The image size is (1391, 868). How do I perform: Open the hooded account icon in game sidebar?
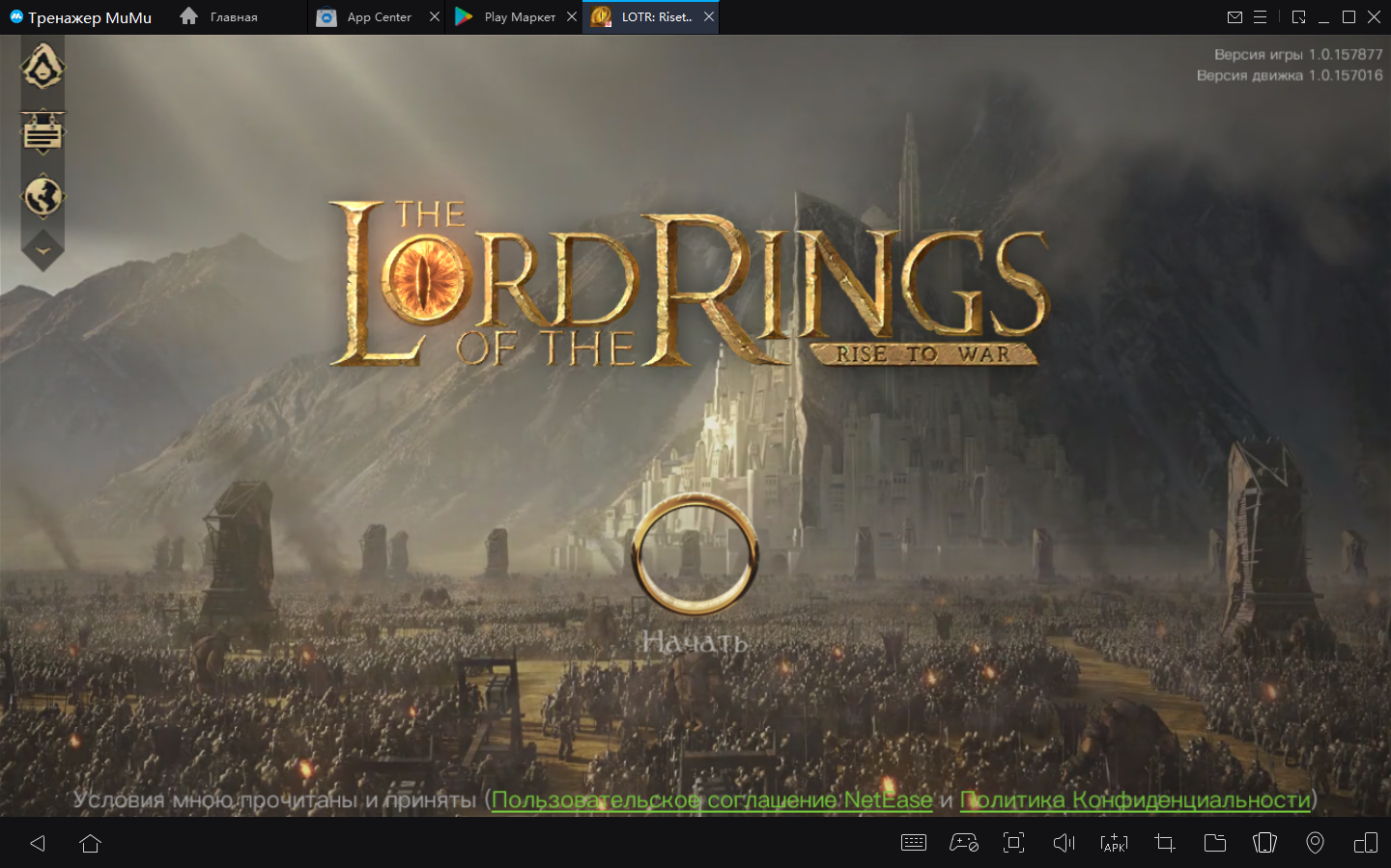(43, 68)
